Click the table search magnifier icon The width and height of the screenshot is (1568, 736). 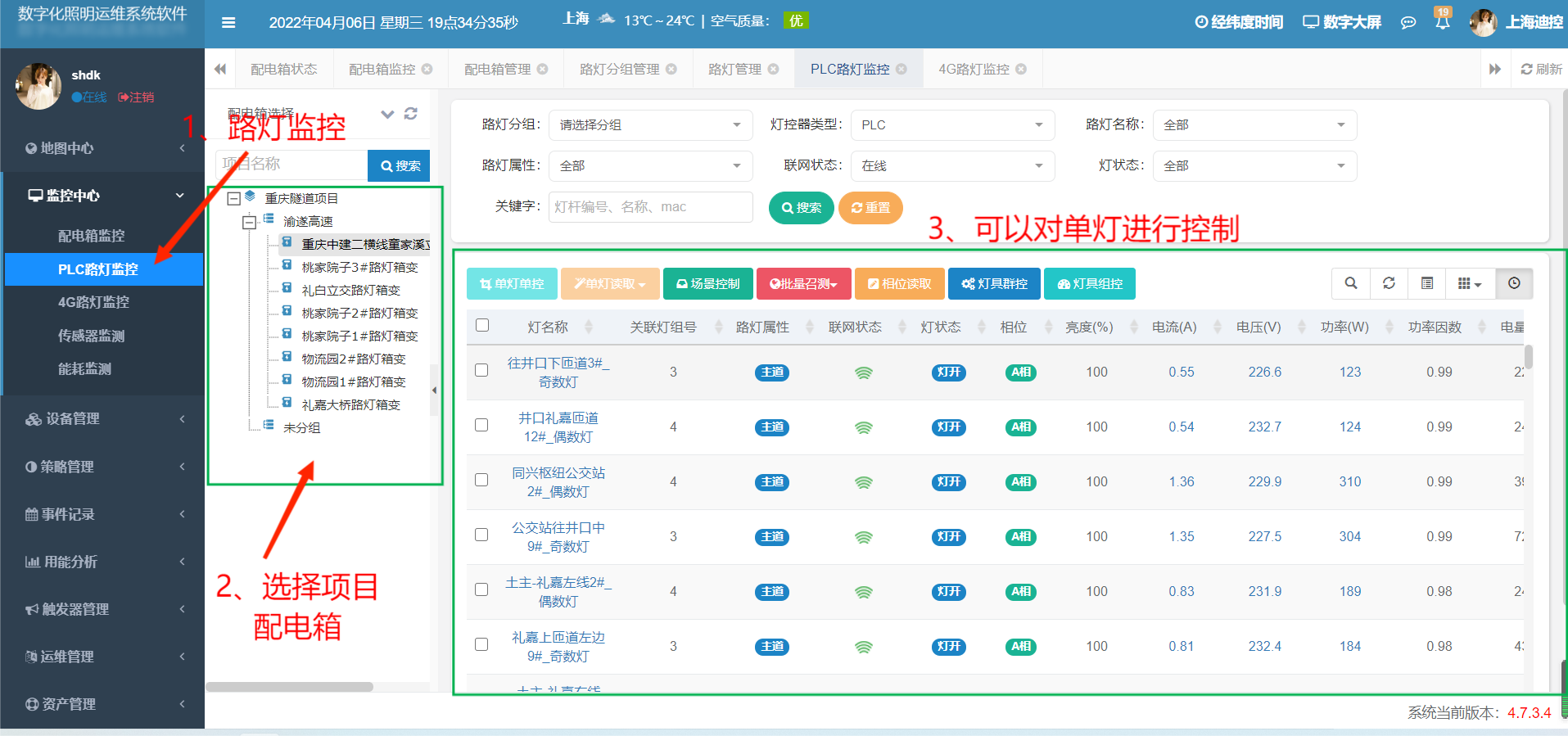(1351, 283)
